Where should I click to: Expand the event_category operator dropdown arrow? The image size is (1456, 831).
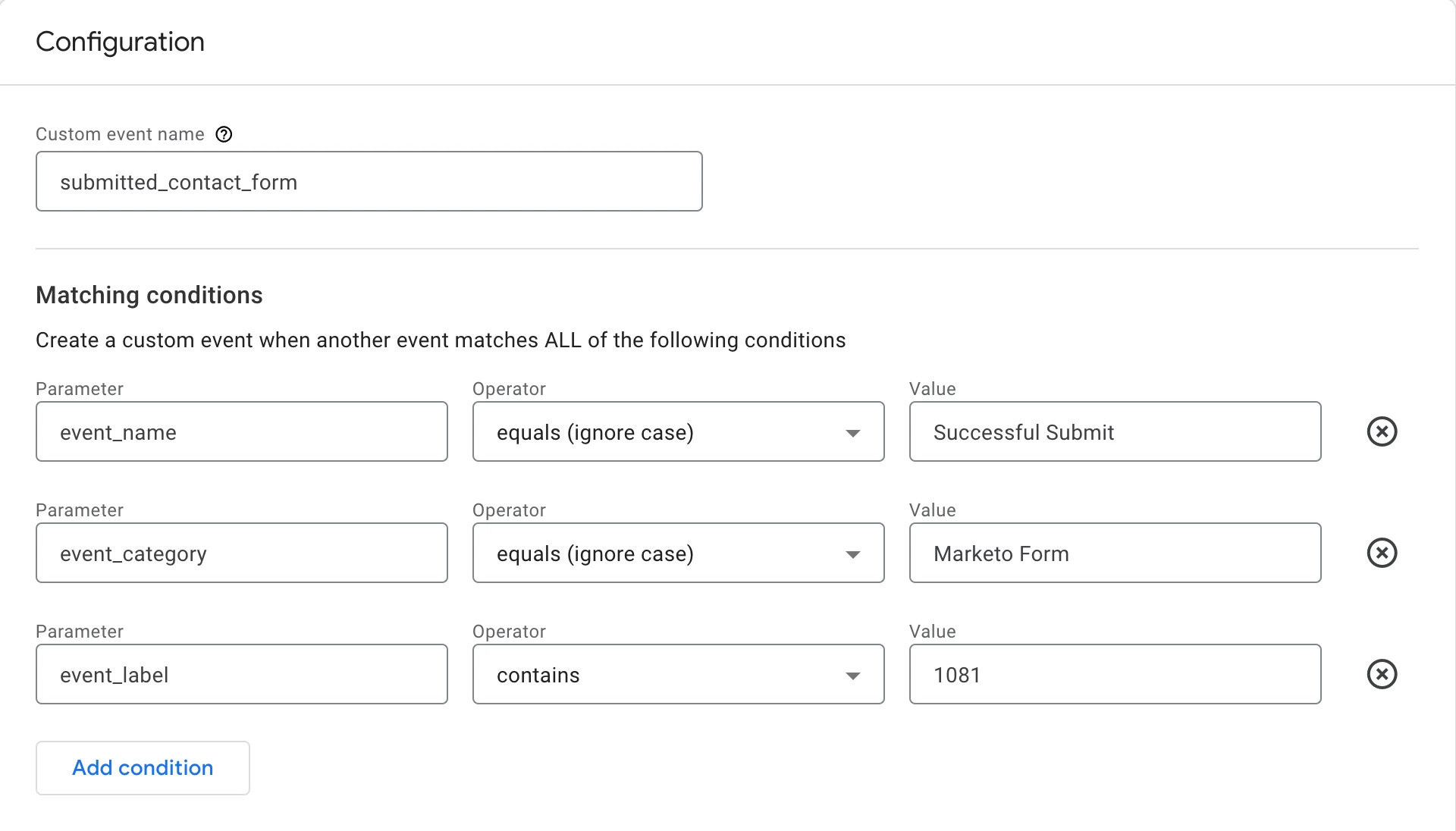tap(852, 554)
